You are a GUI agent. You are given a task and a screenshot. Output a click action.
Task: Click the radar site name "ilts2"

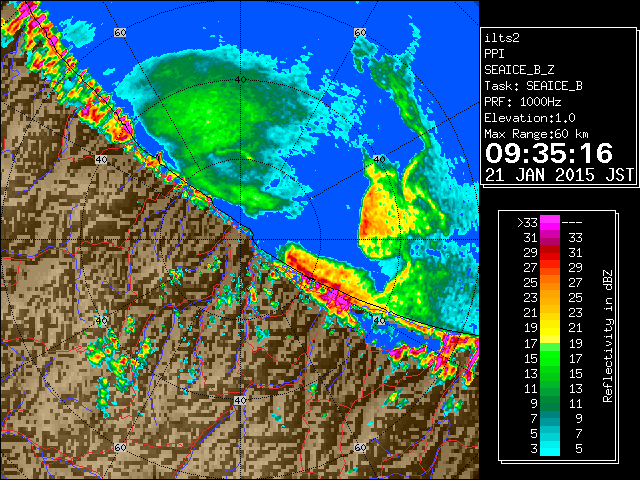click(502, 38)
